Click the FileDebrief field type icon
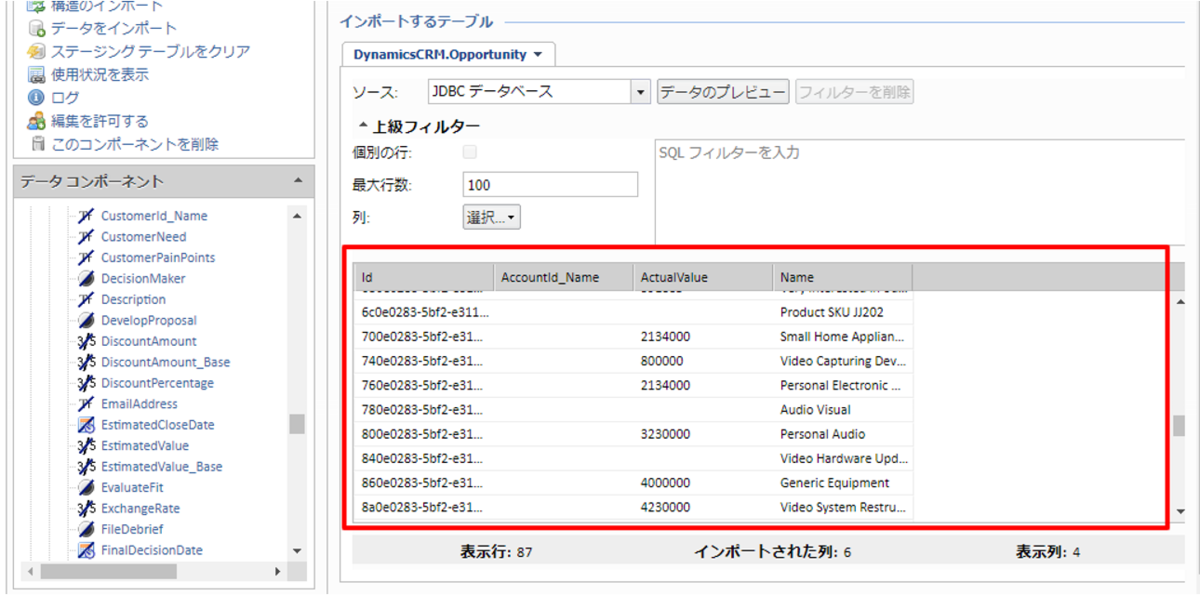 (x=86, y=530)
